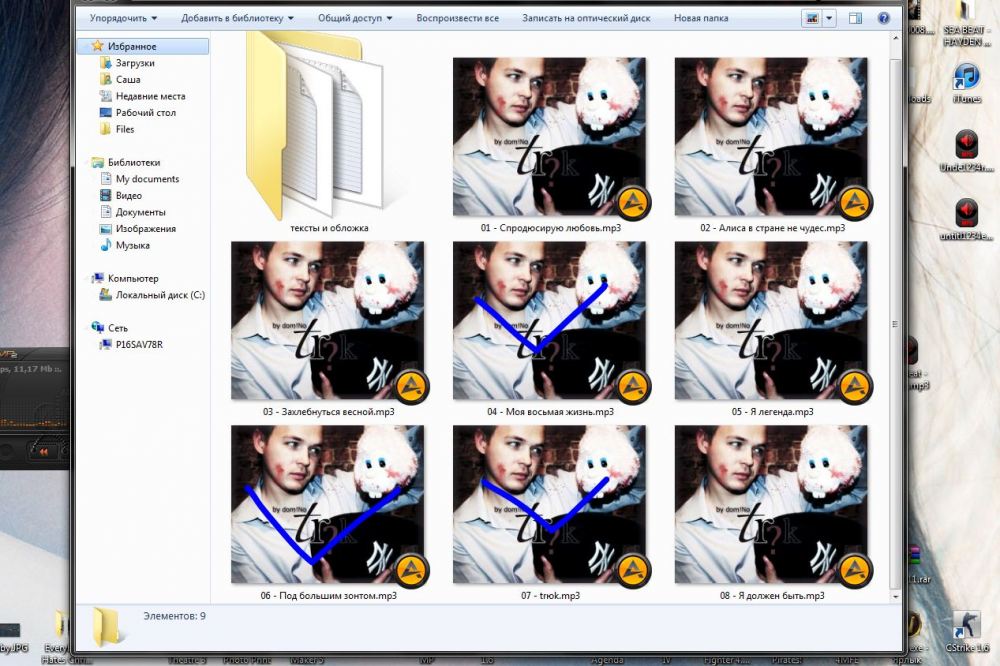Screen dimensions: 1000x666
Task: Open Недавние места in sidebar
Action: (x=107, y=96)
